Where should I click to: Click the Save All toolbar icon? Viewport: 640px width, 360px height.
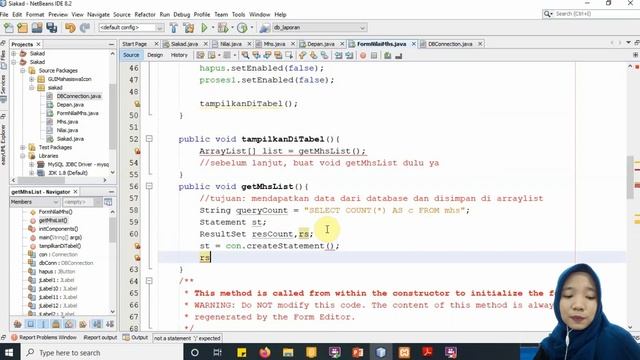[51, 27]
